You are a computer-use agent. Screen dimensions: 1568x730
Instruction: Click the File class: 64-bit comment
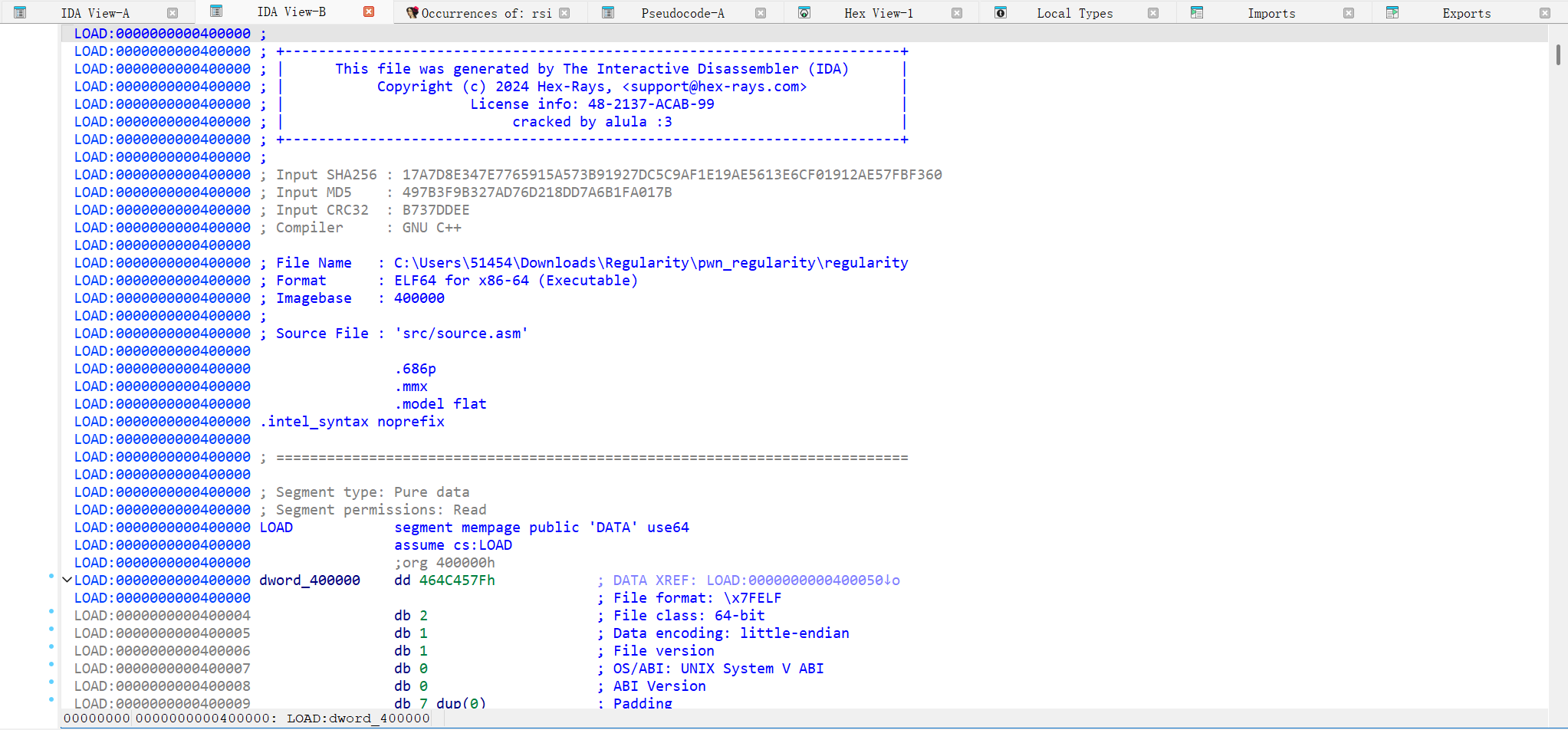(681, 616)
